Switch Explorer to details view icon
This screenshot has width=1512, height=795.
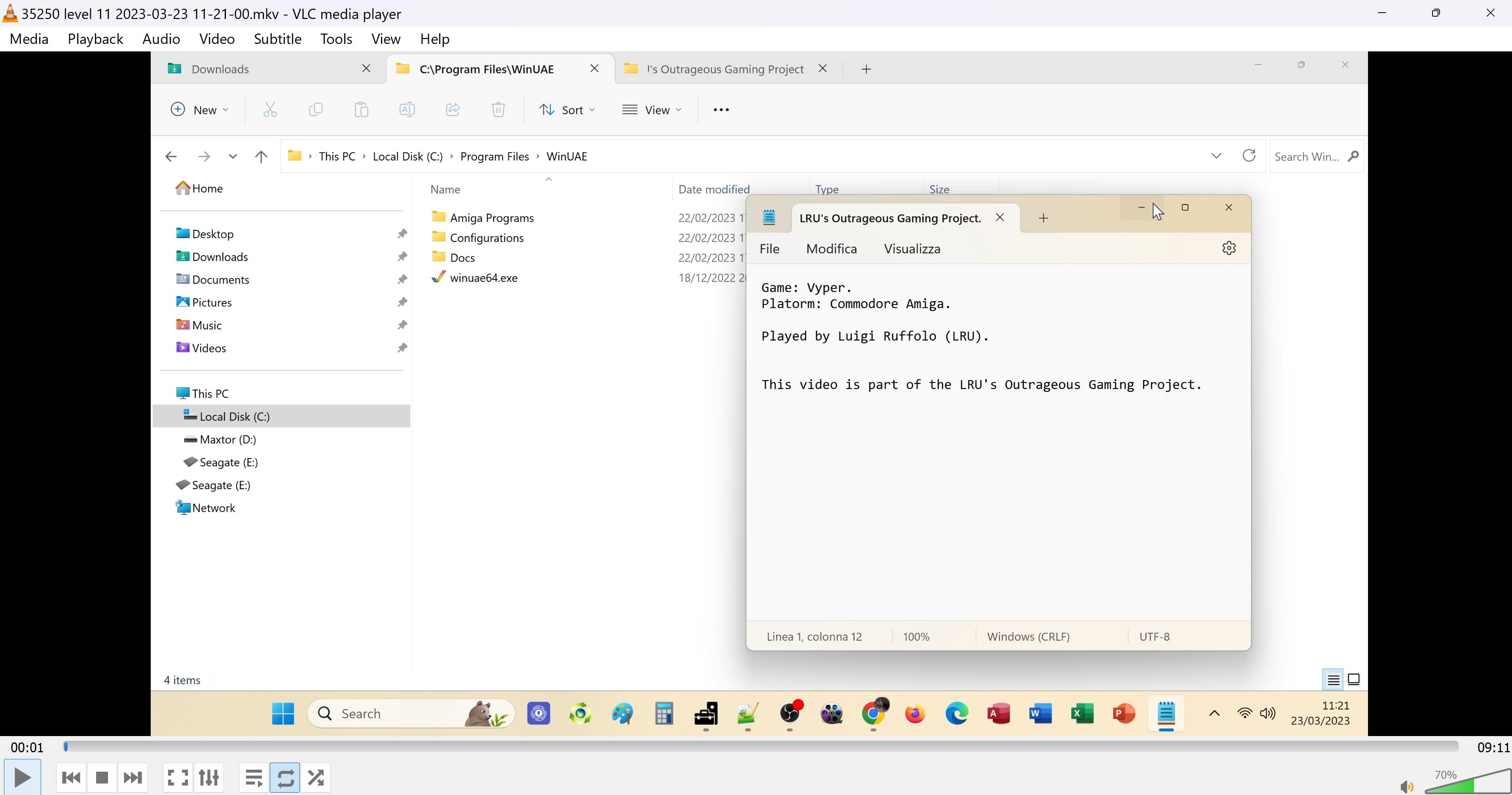point(1333,680)
